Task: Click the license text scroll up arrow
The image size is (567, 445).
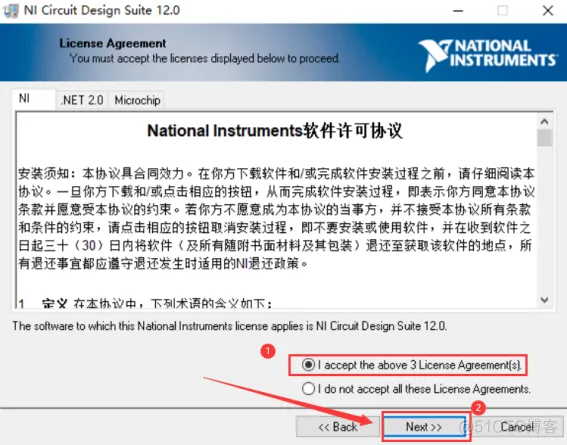Action: point(545,121)
